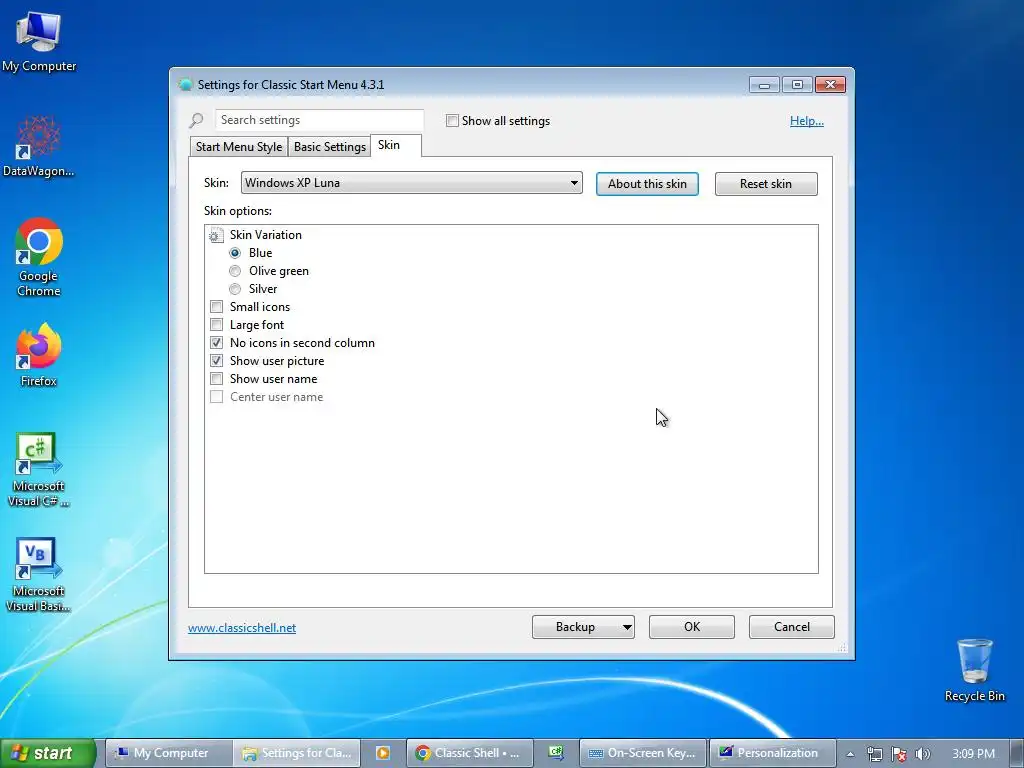Click the Action Center flag tray icon
The image size is (1024, 768).
coord(899,754)
